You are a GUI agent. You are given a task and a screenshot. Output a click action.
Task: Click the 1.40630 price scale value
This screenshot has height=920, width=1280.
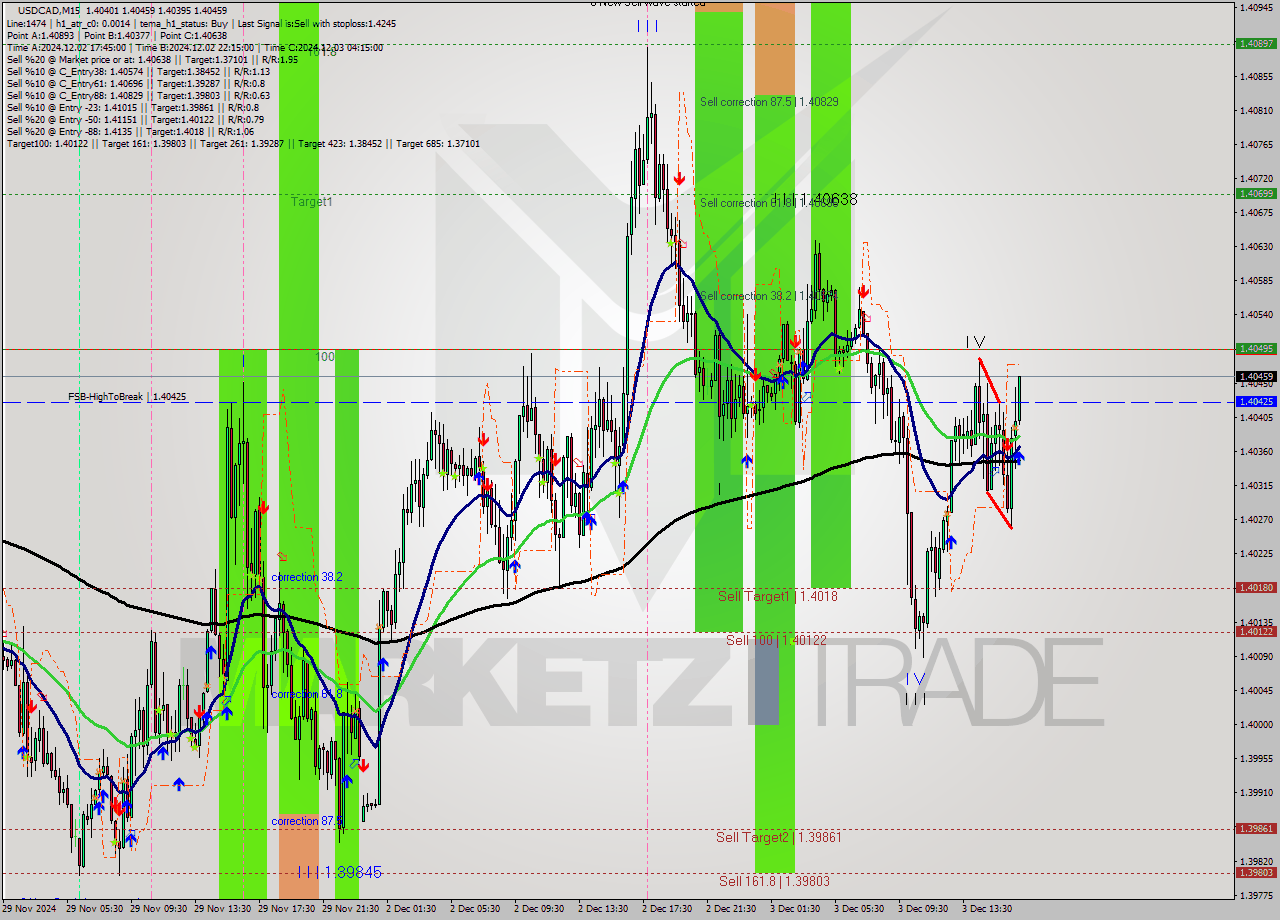click(1256, 246)
